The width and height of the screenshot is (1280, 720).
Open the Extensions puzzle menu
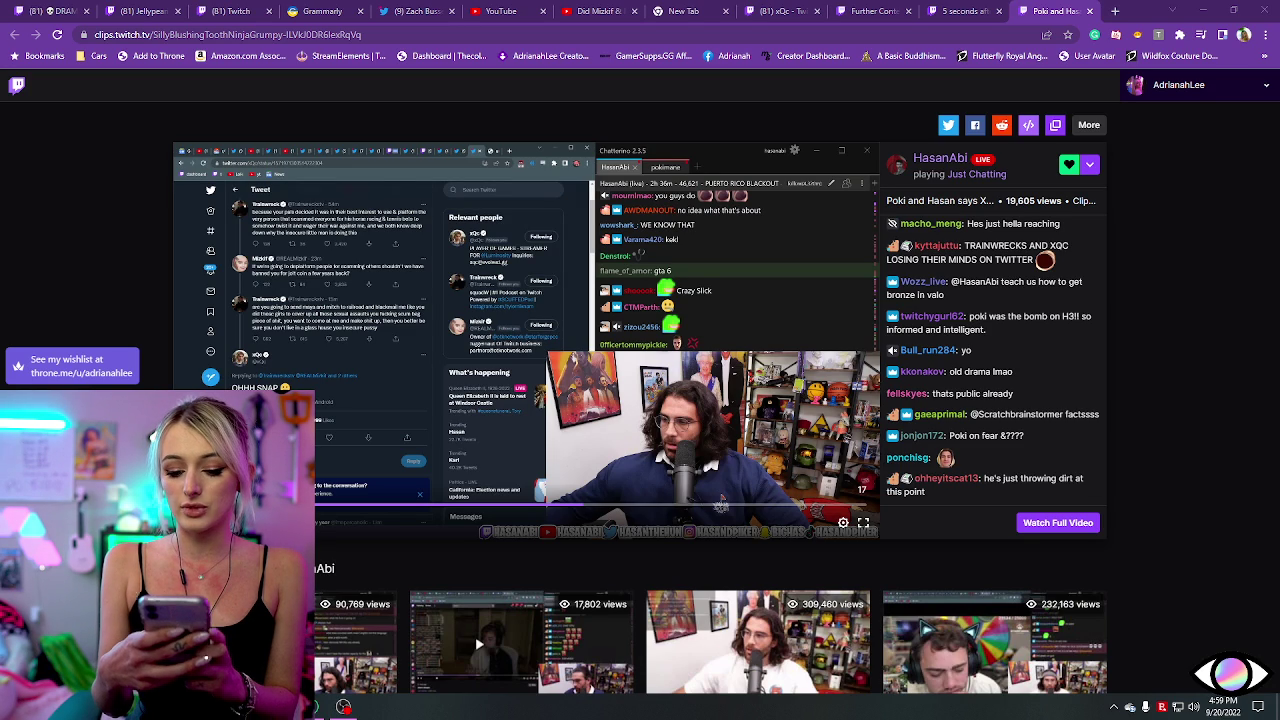pos(1180,34)
